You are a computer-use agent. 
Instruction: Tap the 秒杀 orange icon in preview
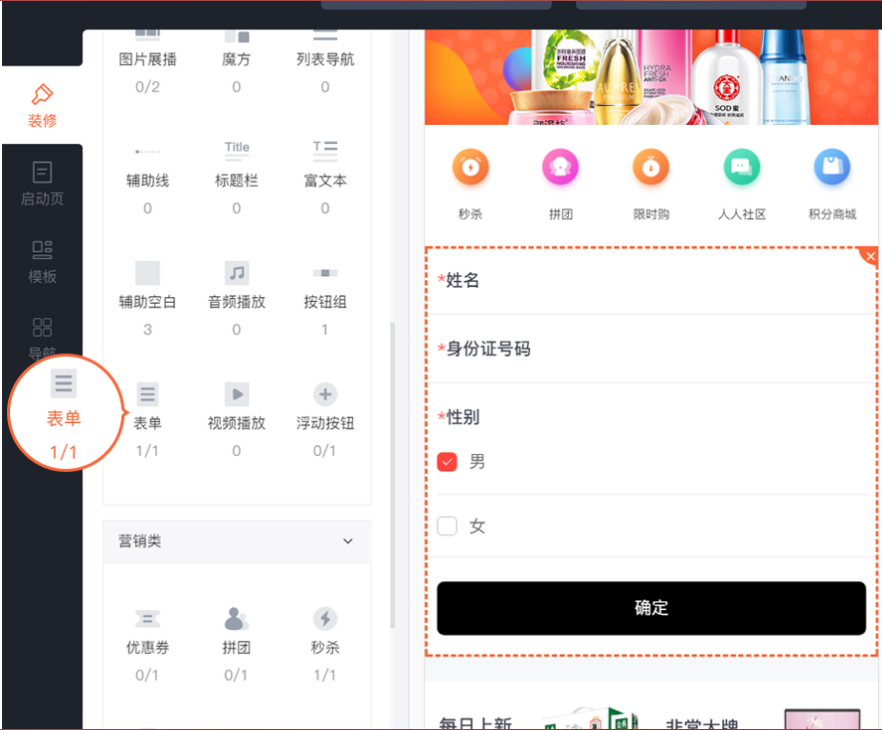point(470,167)
